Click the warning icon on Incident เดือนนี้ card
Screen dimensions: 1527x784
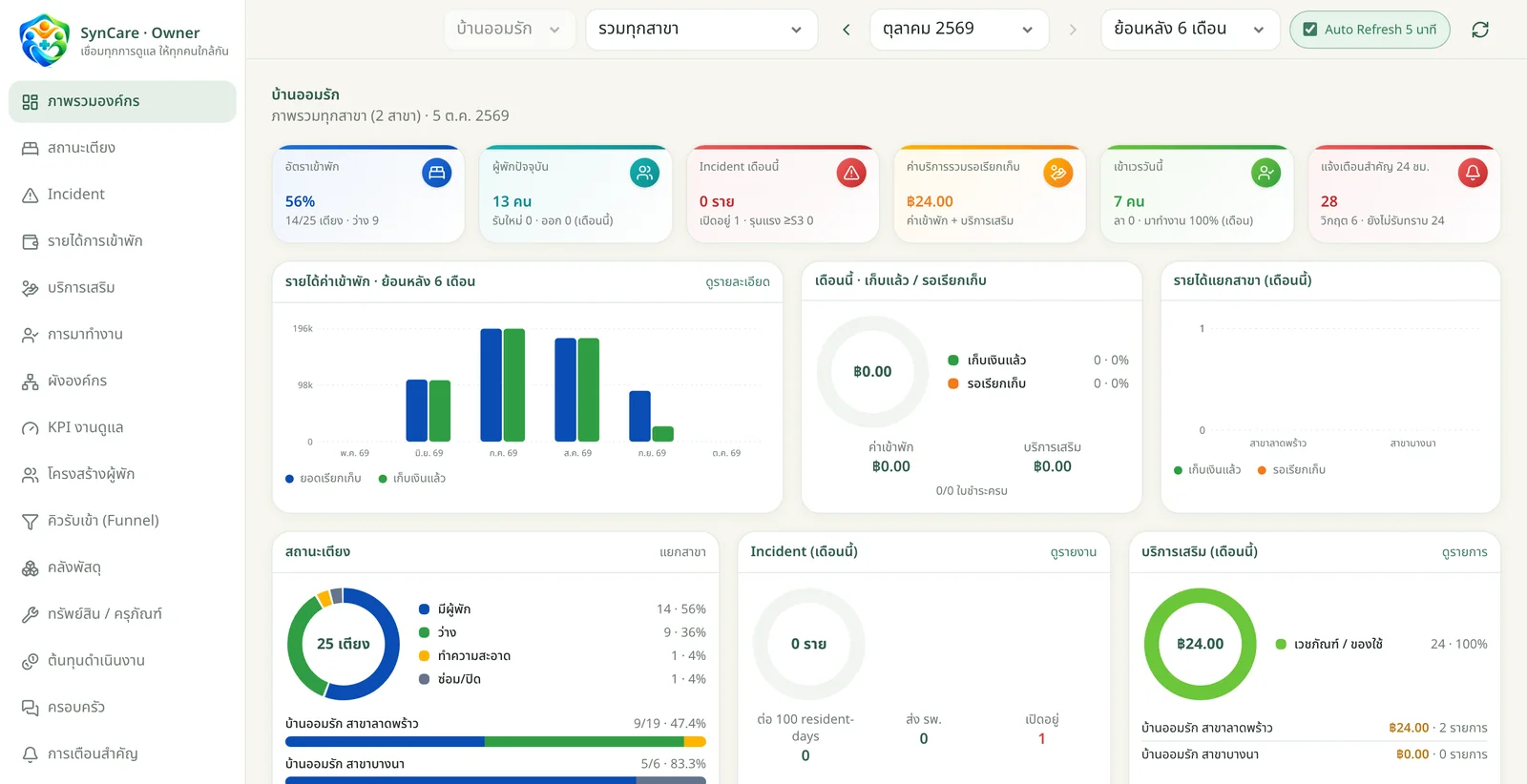[851, 173]
